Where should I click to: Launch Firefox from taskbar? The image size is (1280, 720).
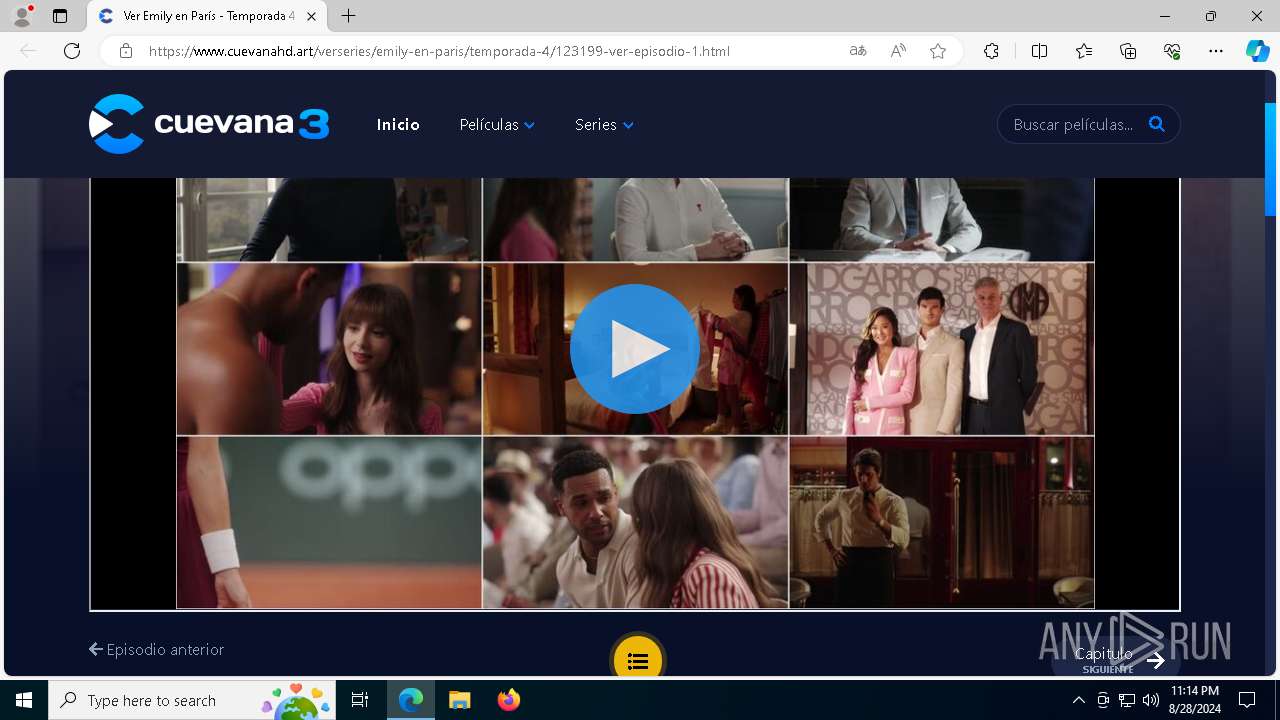pos(509,700)
